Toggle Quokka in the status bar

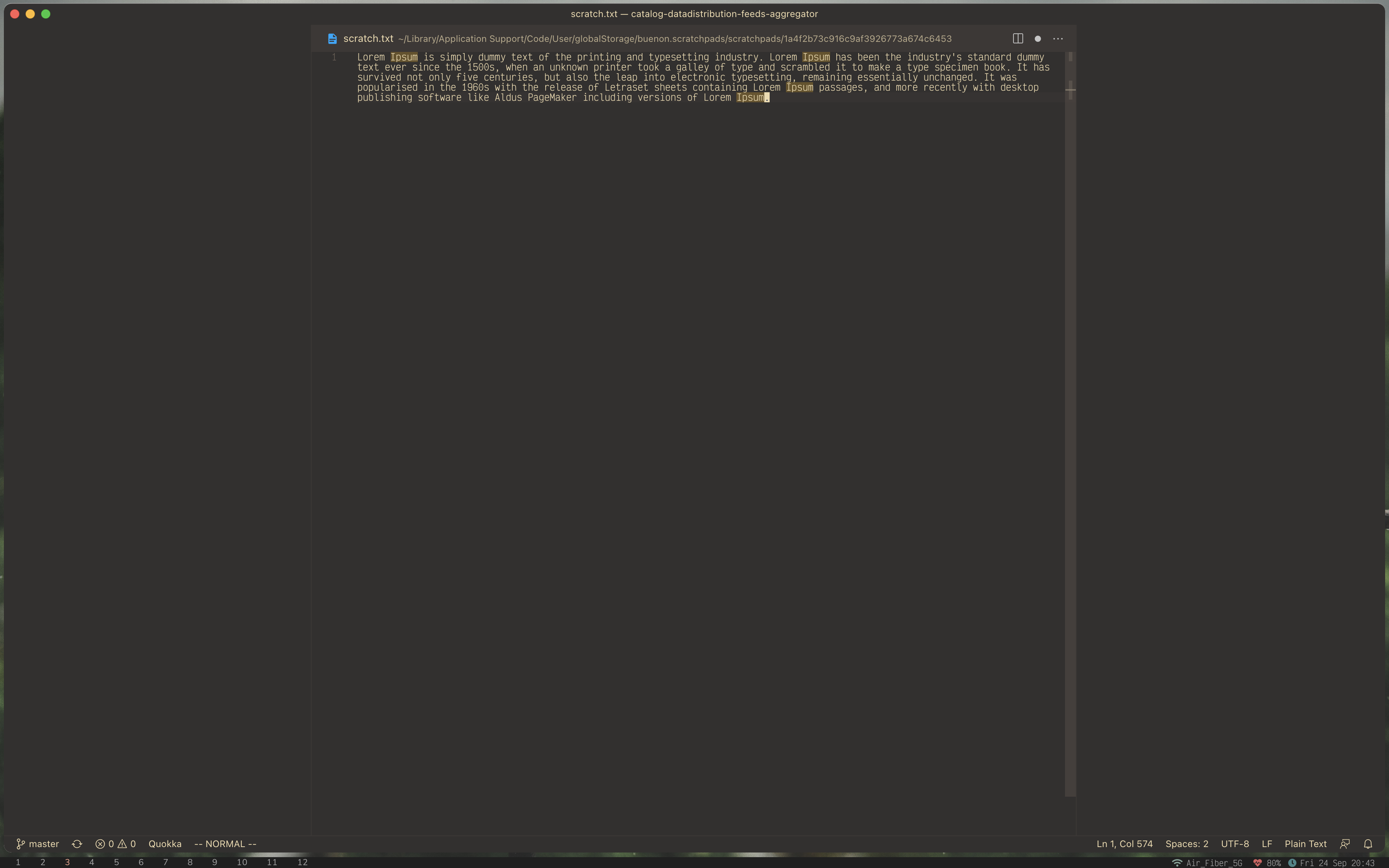(x=165, y=843)
